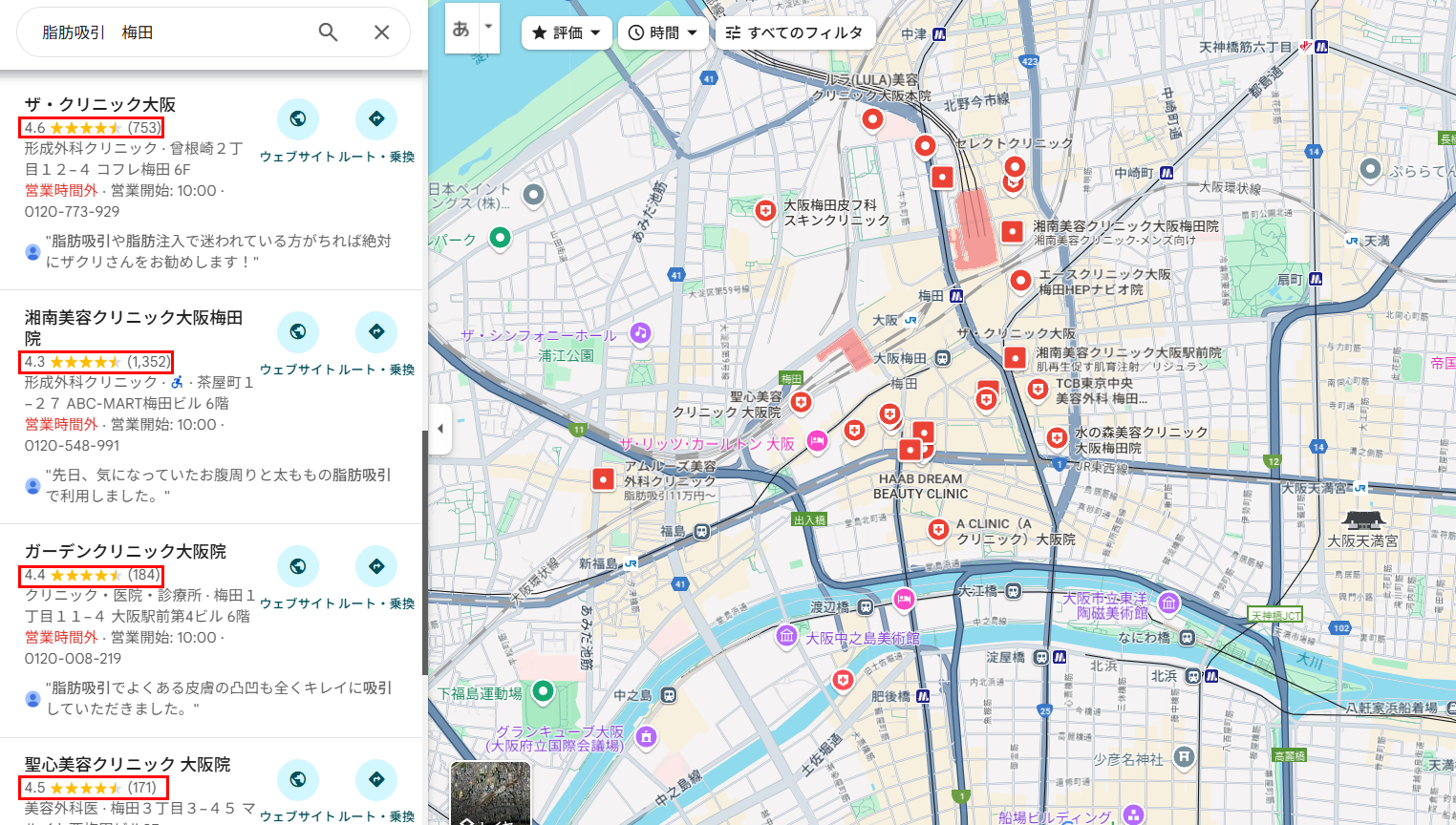Click the 大阪天満宮 shrine icon
The width and height of the screenshot is (1456, 825).
(1362, 521)
